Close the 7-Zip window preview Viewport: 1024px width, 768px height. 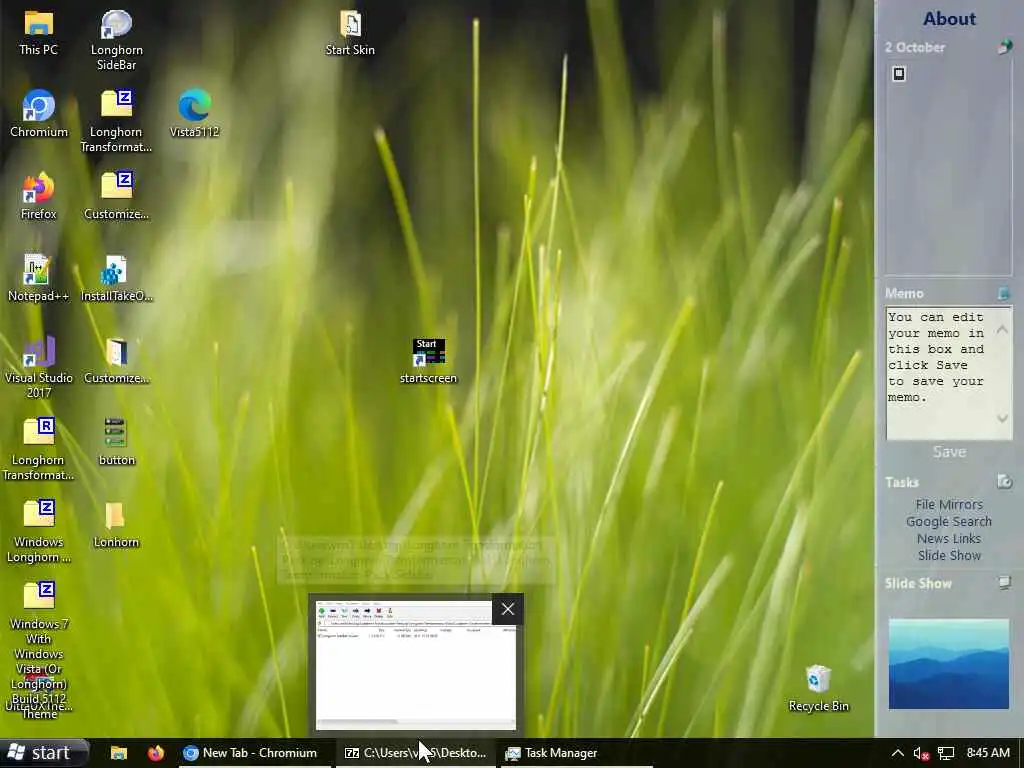507,609
